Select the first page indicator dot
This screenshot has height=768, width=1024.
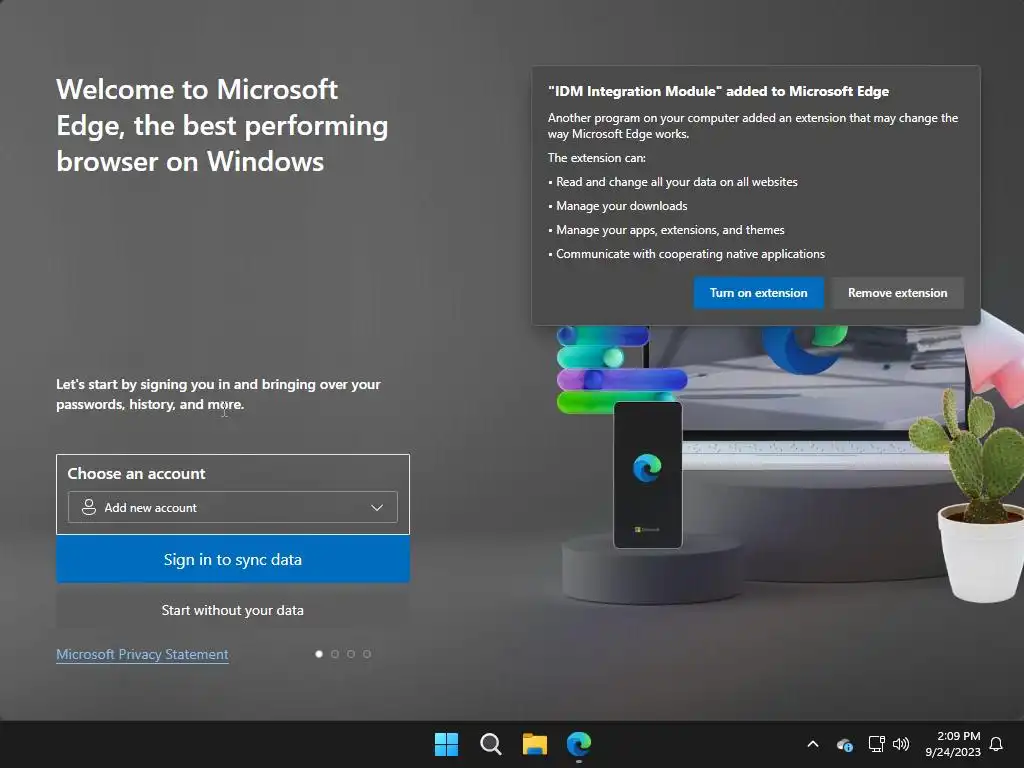[x=319, y=654]
